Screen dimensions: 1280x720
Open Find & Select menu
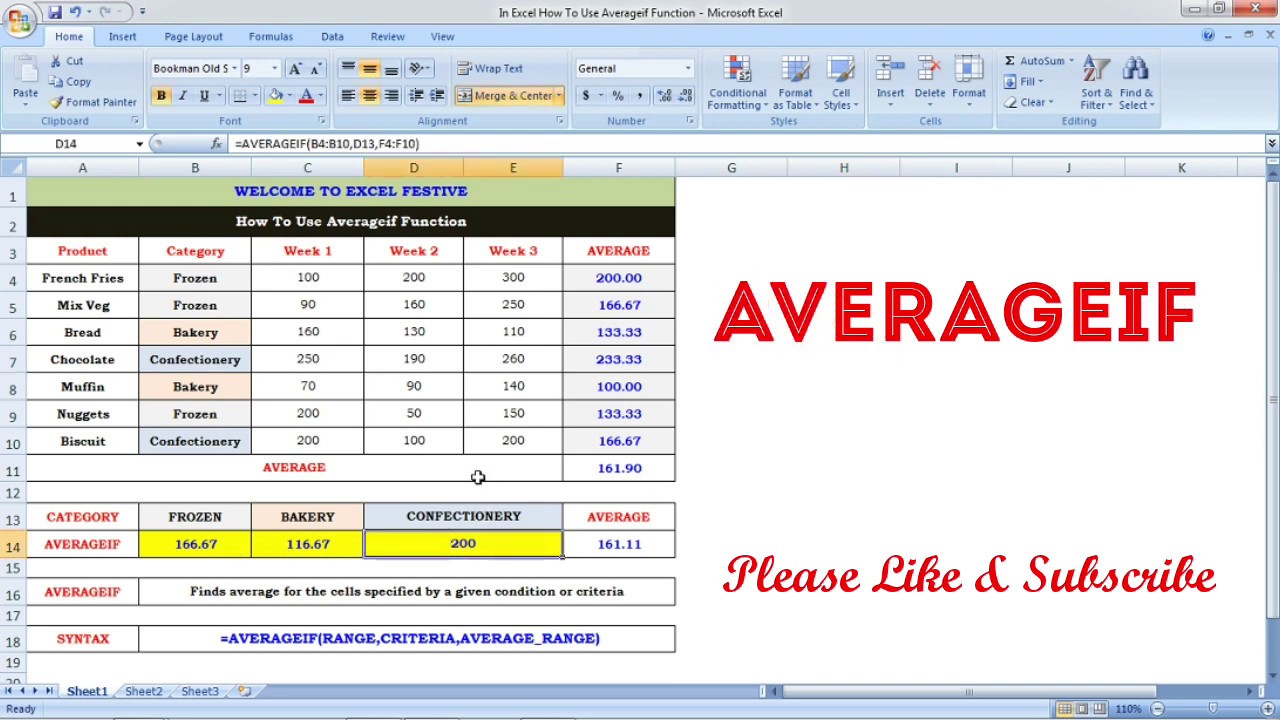click(1136, 83)
